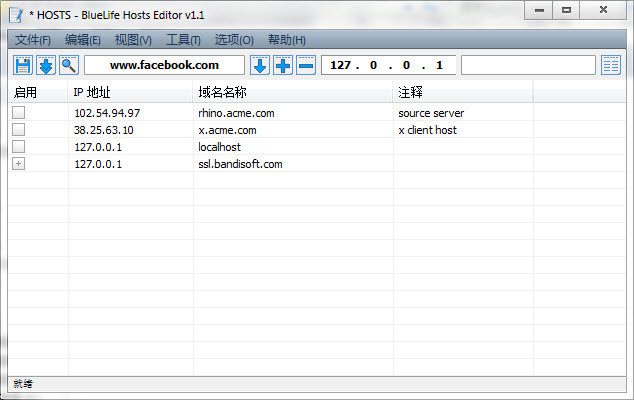Image resolution: width=634 pixels, height=400 pixels.
Task: Toggle plus checkbox for ssl.bandisoft.com entry
Action: pos(19,163)
